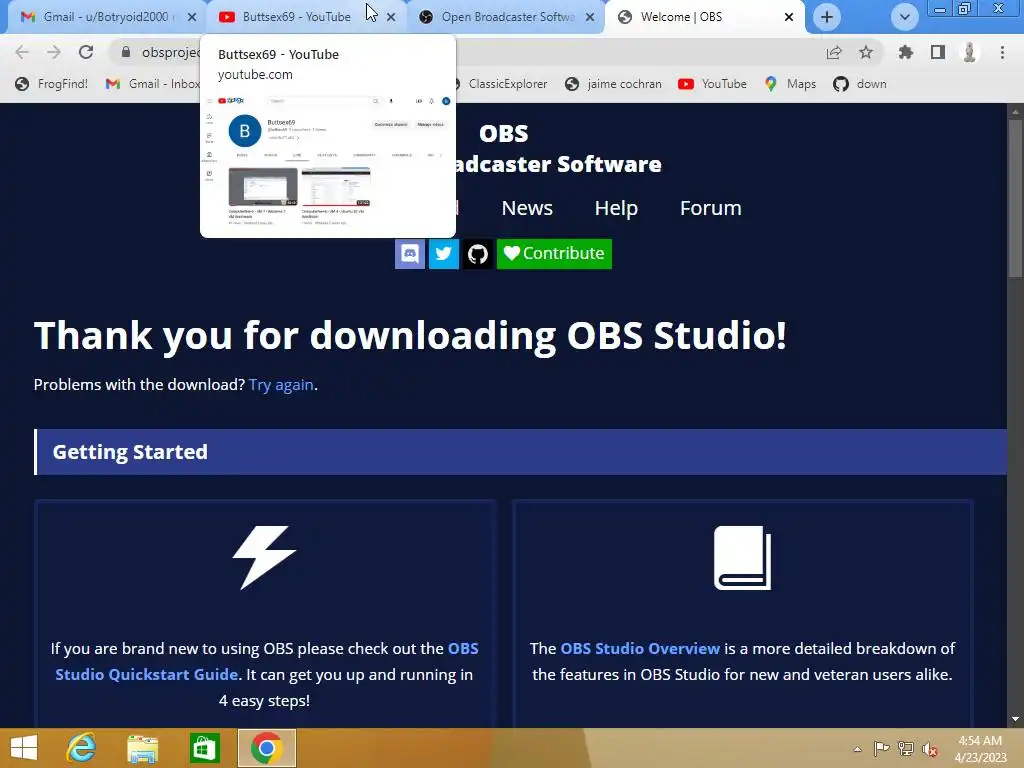Reload the current page

pyautogui.click(x=86, y=52)
